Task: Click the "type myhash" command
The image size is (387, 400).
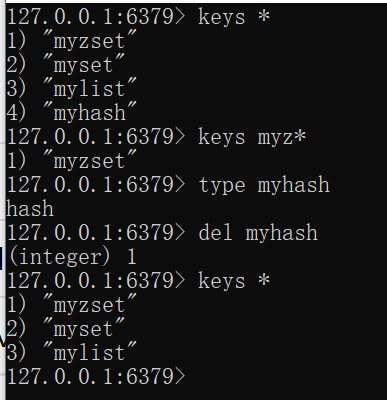Action: [x=264, y=185]
